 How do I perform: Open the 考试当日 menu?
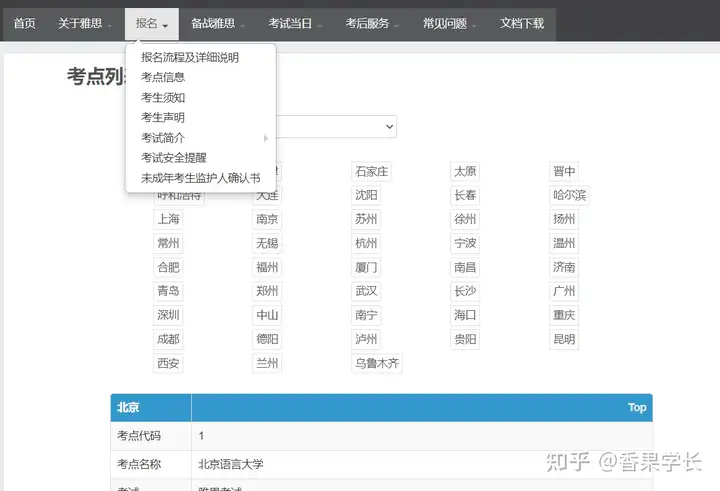click(294, 23)
